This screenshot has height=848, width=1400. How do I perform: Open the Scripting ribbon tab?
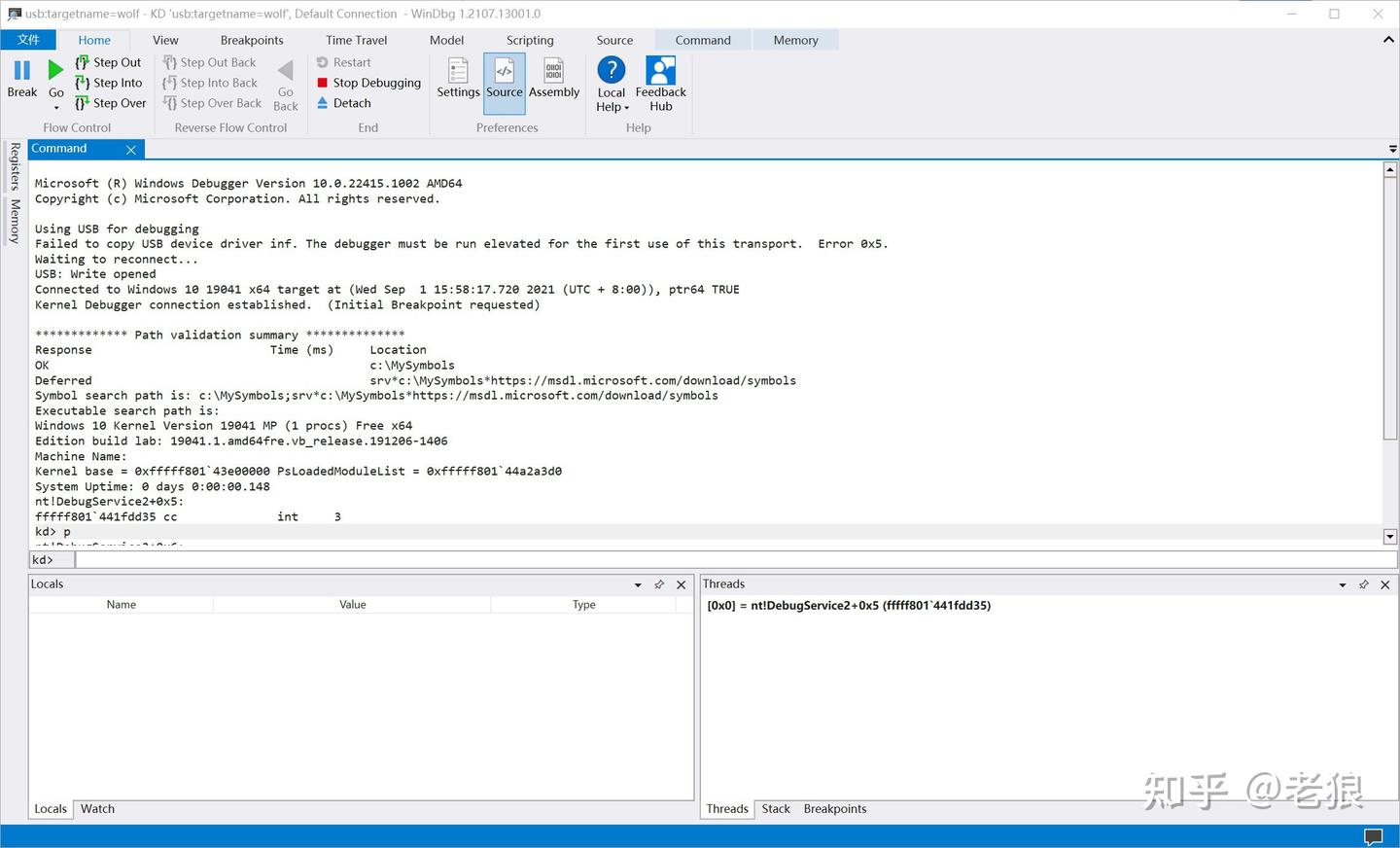click(x=530, y=40)
